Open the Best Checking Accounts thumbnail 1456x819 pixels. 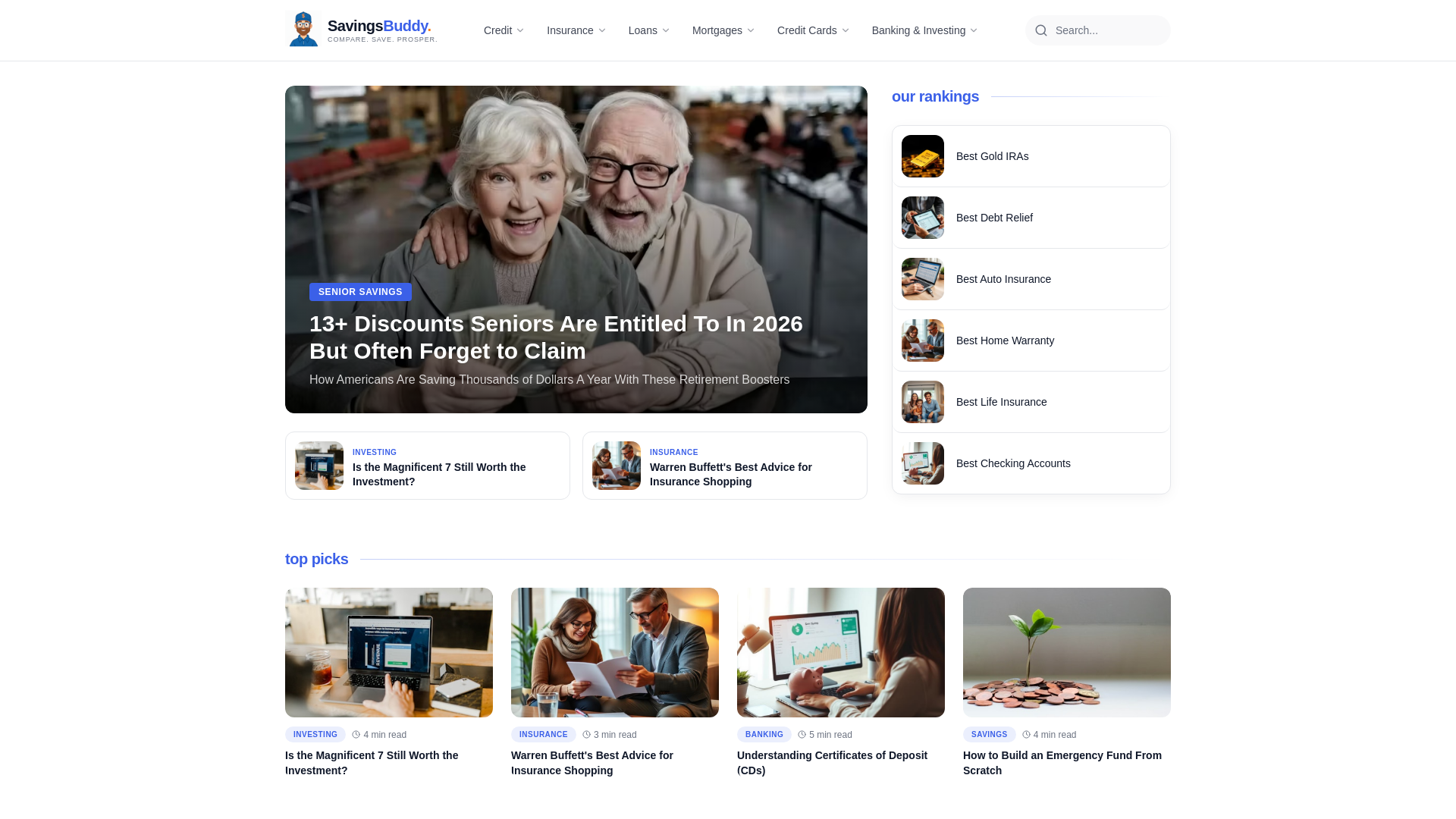tap(923, 463)
